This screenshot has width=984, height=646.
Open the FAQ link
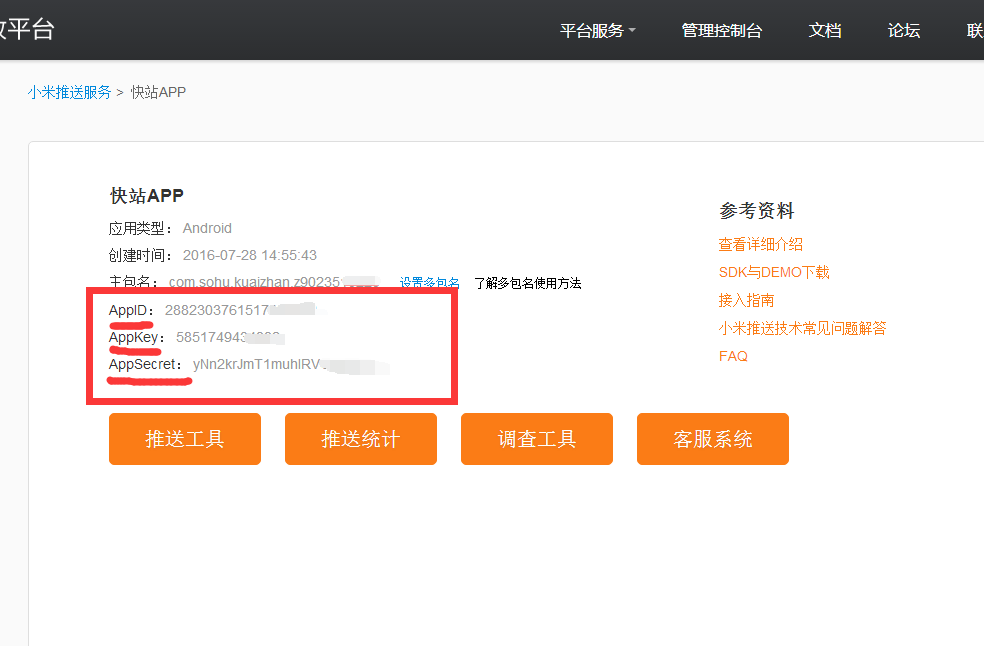(x=733, y=356)
